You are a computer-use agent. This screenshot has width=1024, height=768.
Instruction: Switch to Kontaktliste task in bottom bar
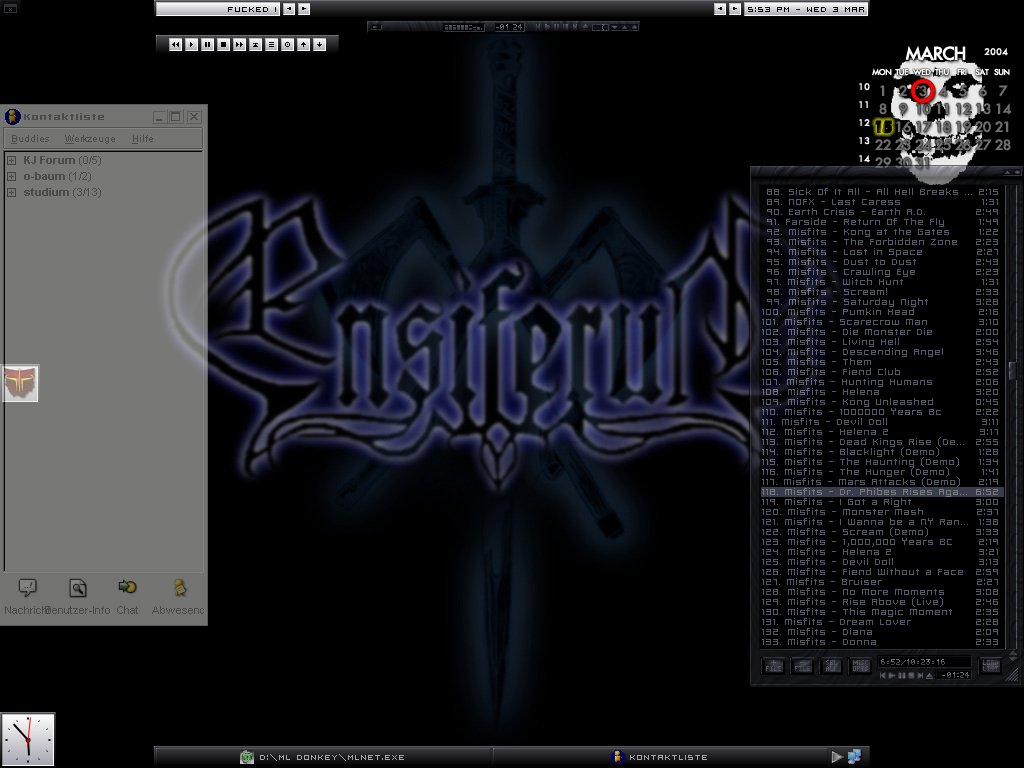click(660, 757)
